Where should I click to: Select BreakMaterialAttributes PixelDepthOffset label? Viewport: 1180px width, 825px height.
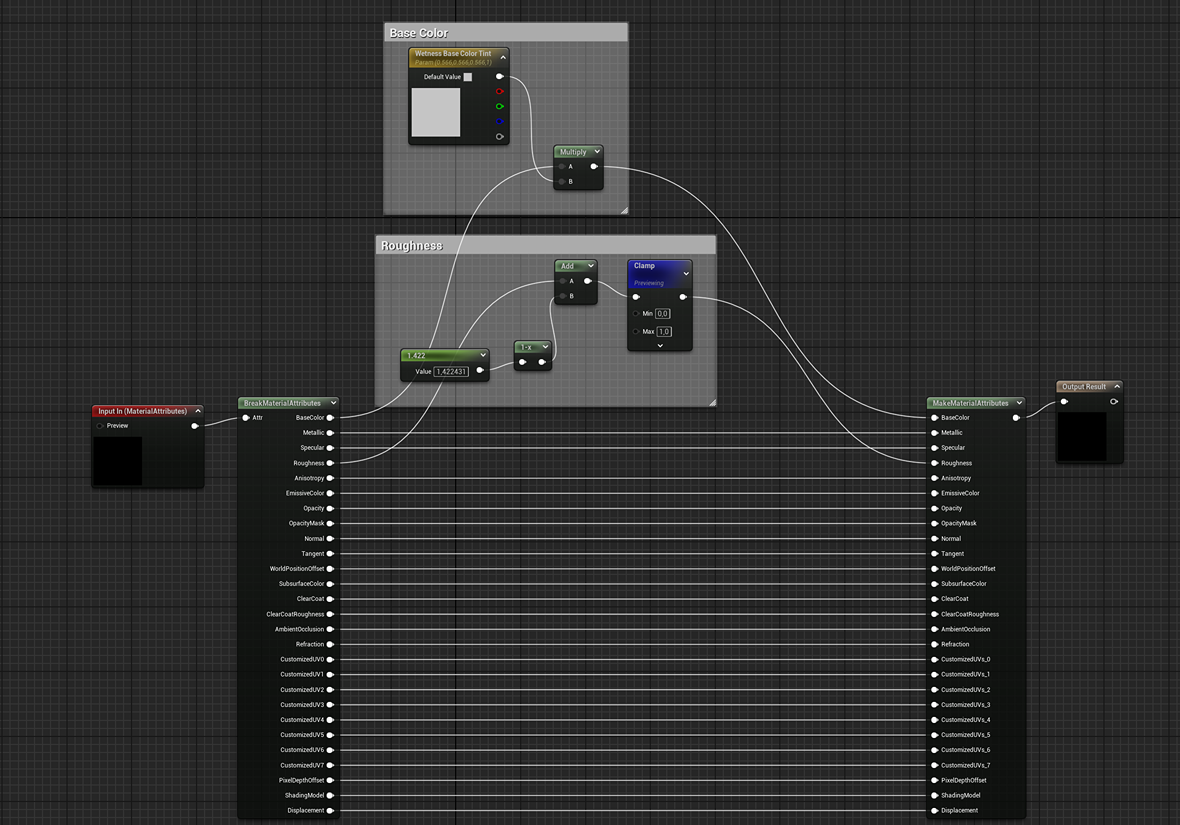click(x=301, y=781)
